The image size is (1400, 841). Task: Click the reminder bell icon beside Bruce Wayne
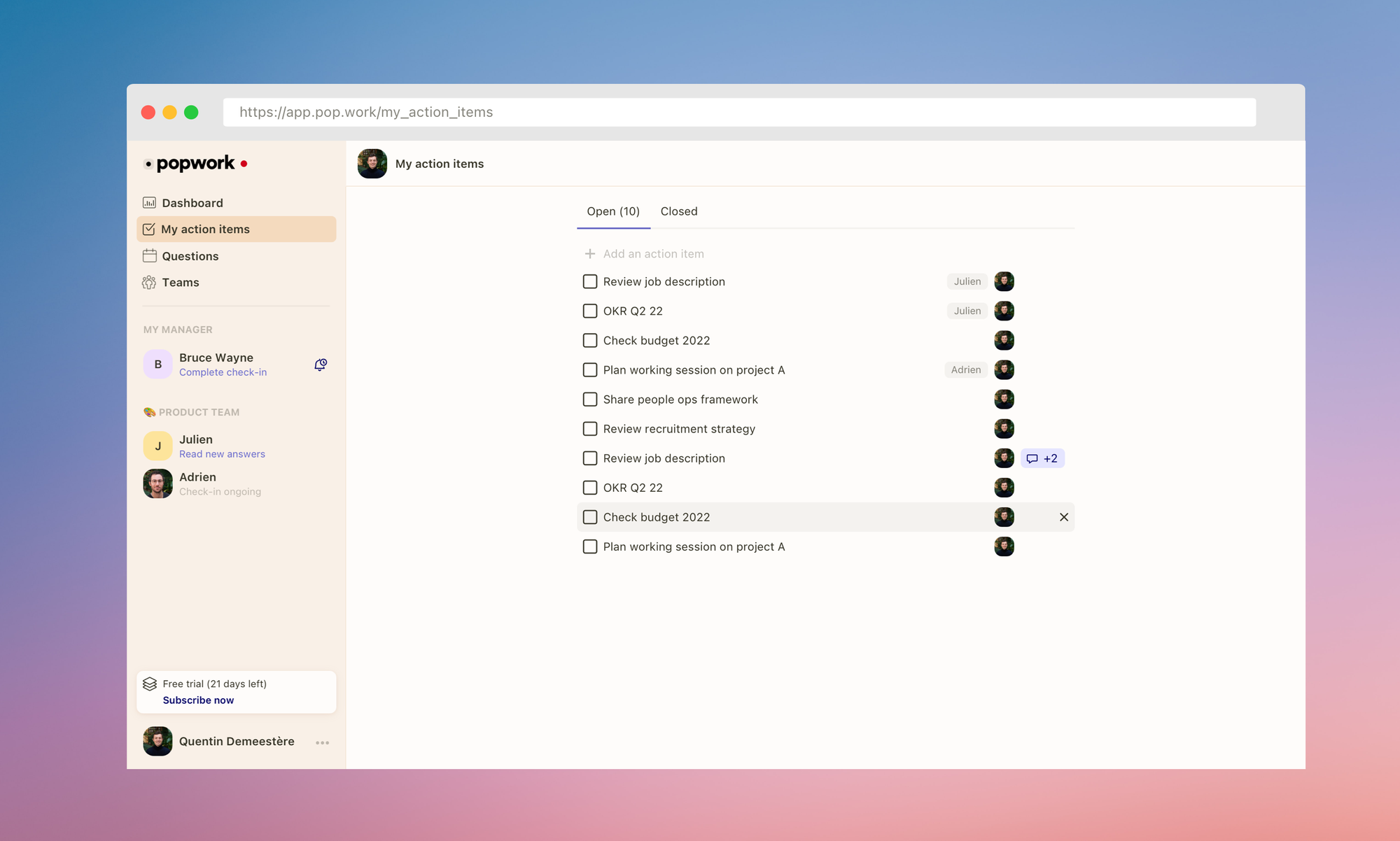pyautogui.click(x=321, y=365)
